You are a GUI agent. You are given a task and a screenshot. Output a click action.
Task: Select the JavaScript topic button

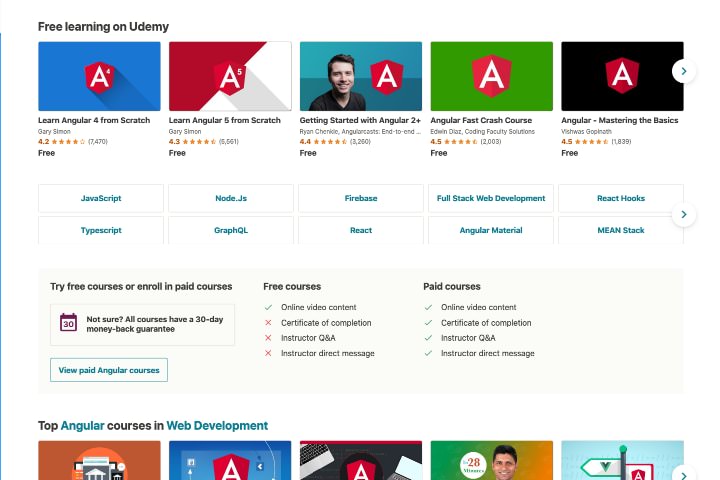pos(101,198)
